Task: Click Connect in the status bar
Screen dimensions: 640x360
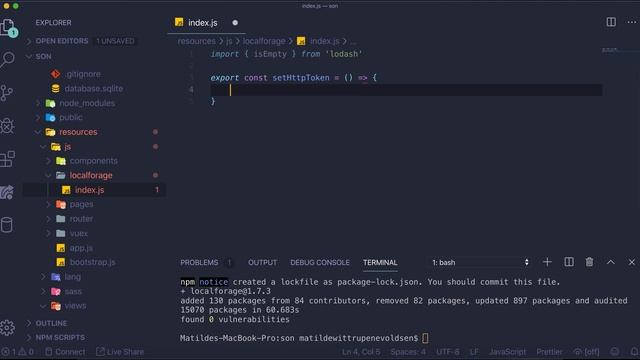Action: (x=65, y=352)
